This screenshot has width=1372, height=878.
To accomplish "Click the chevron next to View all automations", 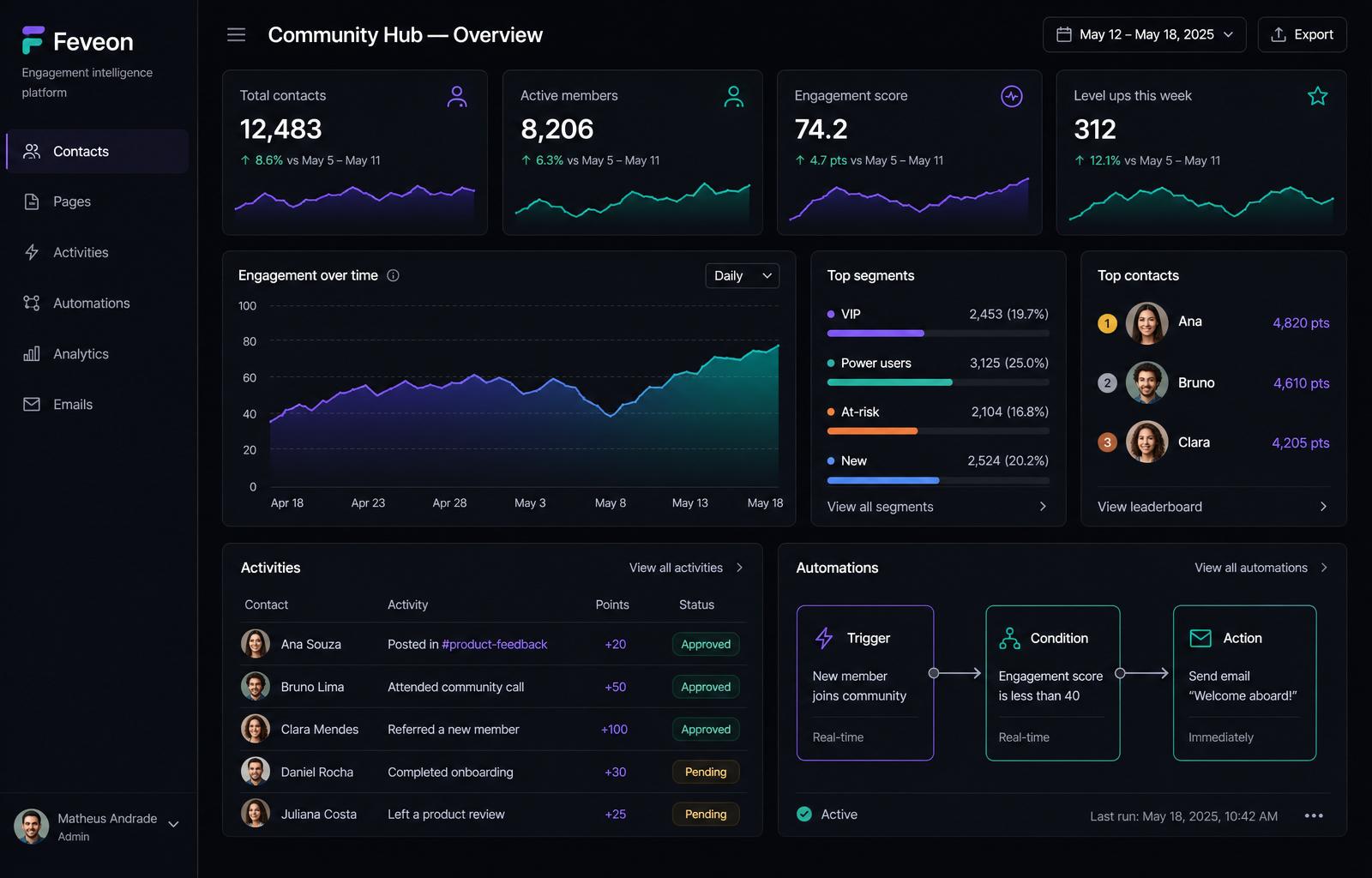I will coord(1324,568).
